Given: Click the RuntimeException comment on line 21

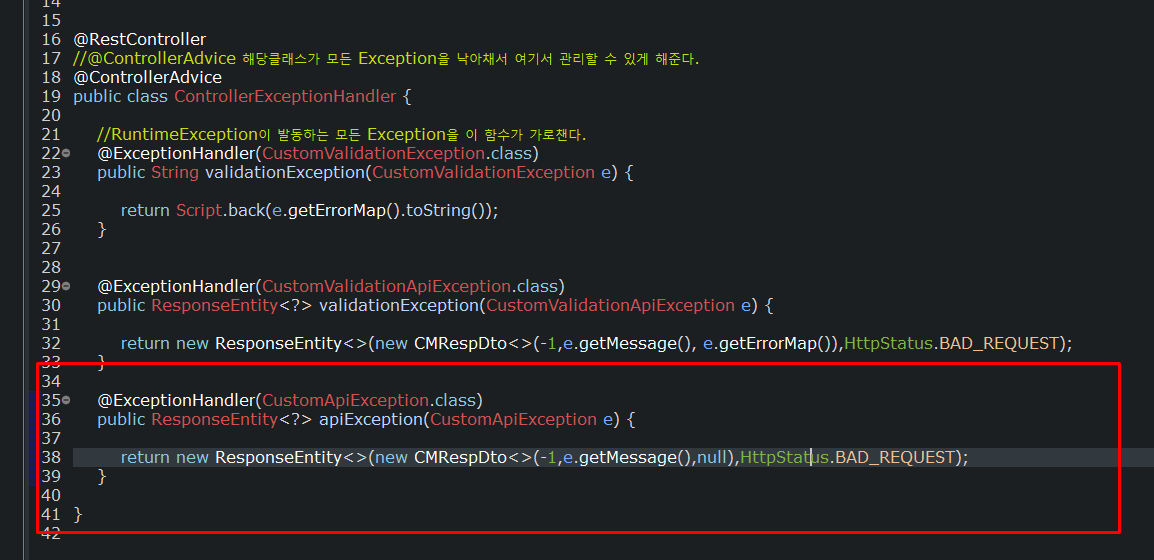Looking at the screenshot, I should (341, 135).
